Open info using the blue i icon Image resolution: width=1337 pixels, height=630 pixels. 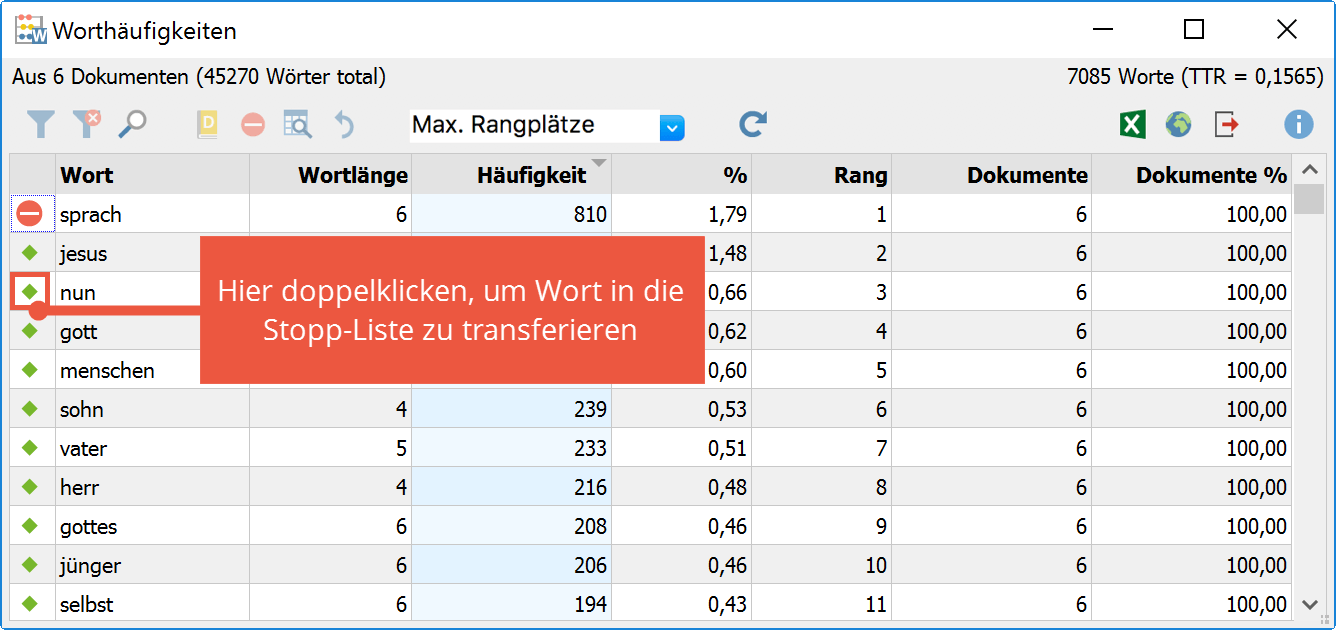click(x=1298, y=124)
